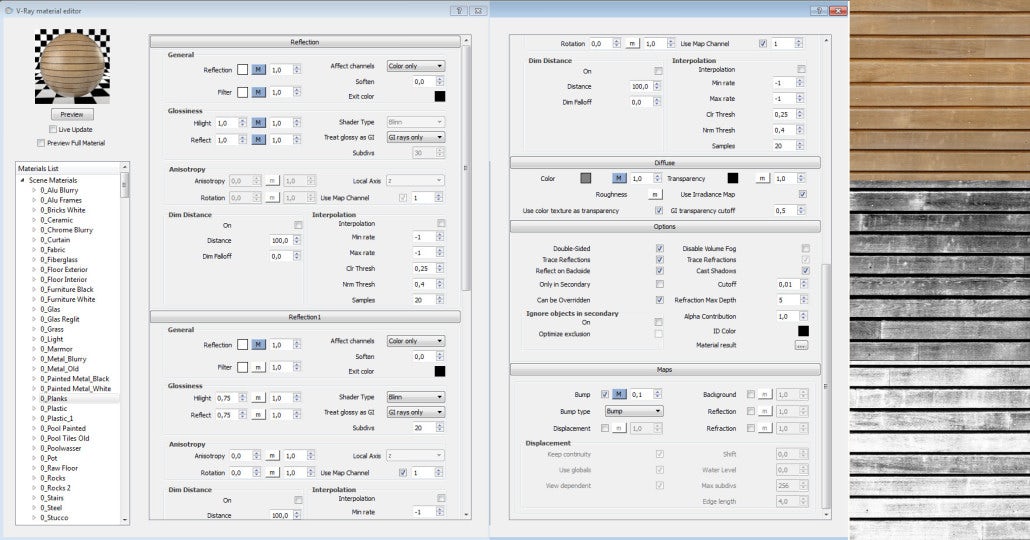The image size is (1030, 540).
Task: Uncheck the Double-Sided option
Action: [x=659, y=248]
